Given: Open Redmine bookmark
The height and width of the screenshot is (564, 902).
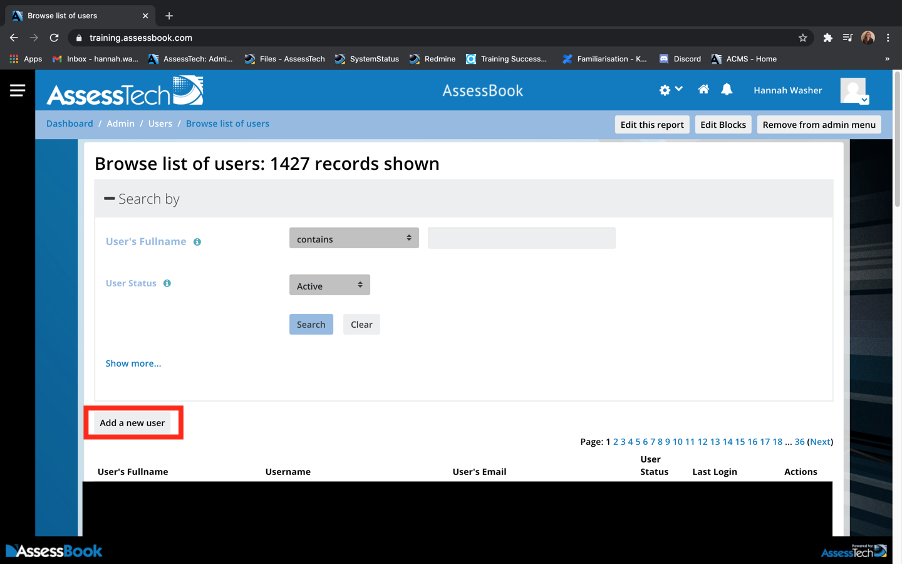Looking at the screenshot, I should [x=433, y=59].
